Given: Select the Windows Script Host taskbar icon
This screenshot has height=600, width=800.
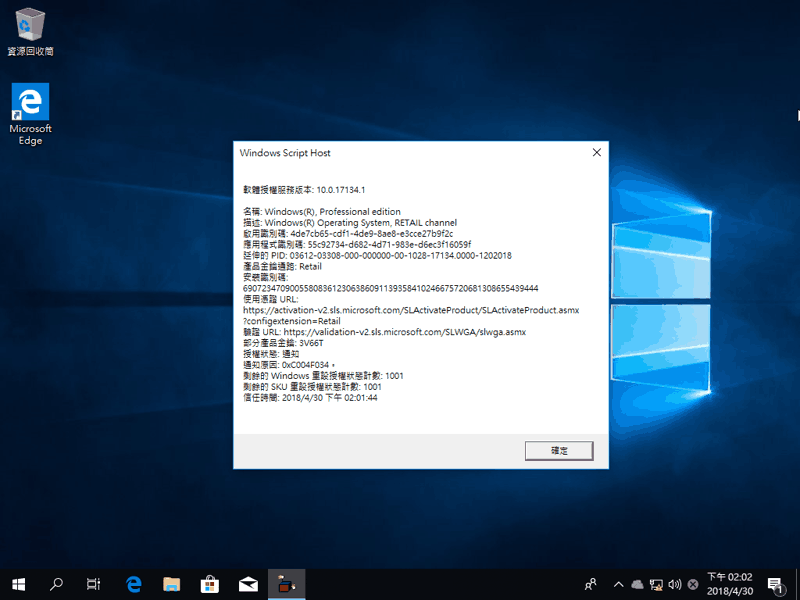Looking at the screenshot, I should click(x=286, y=584).
